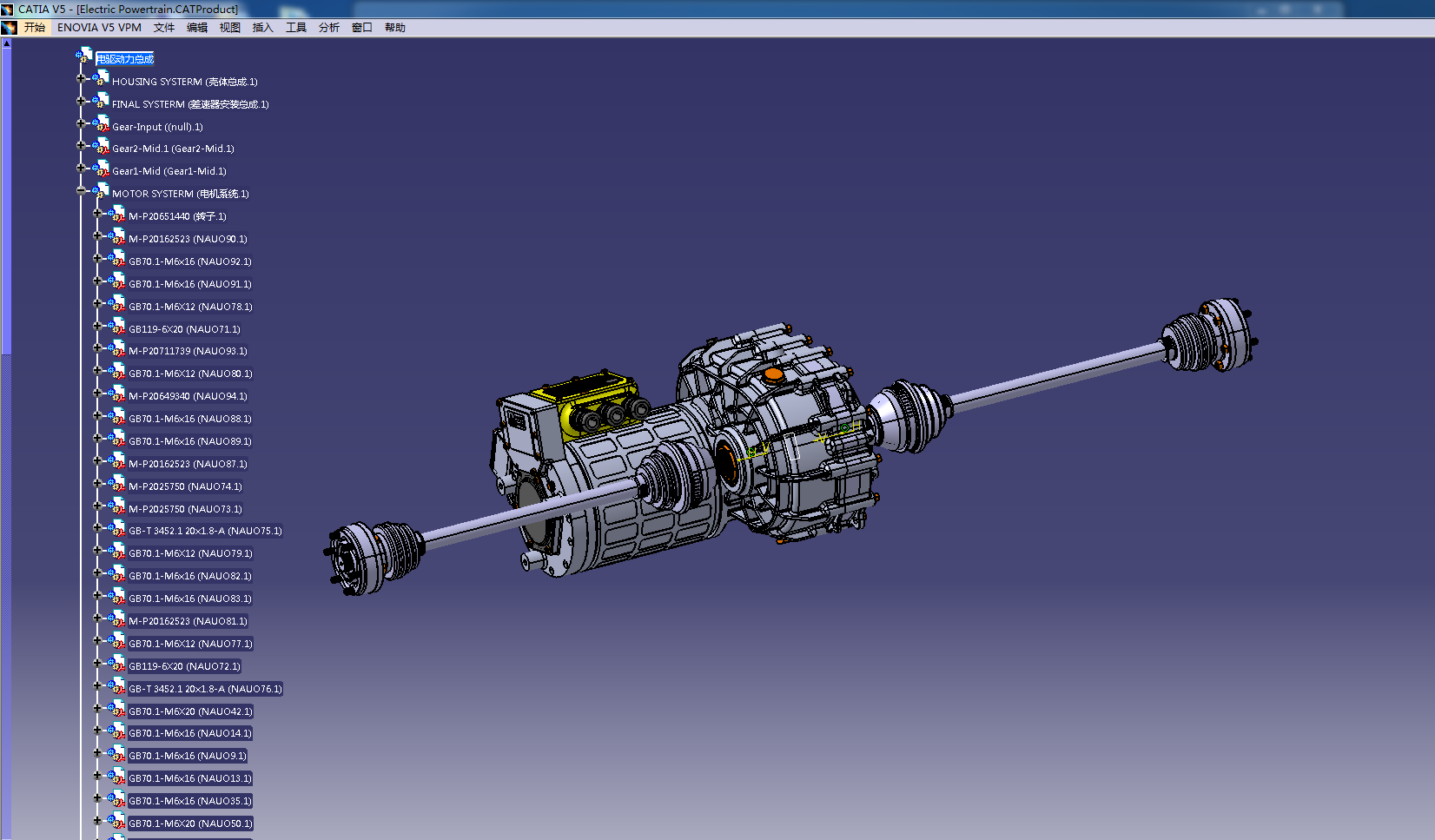Click the tree vertical scrollbar thumb

pos(6,202)
